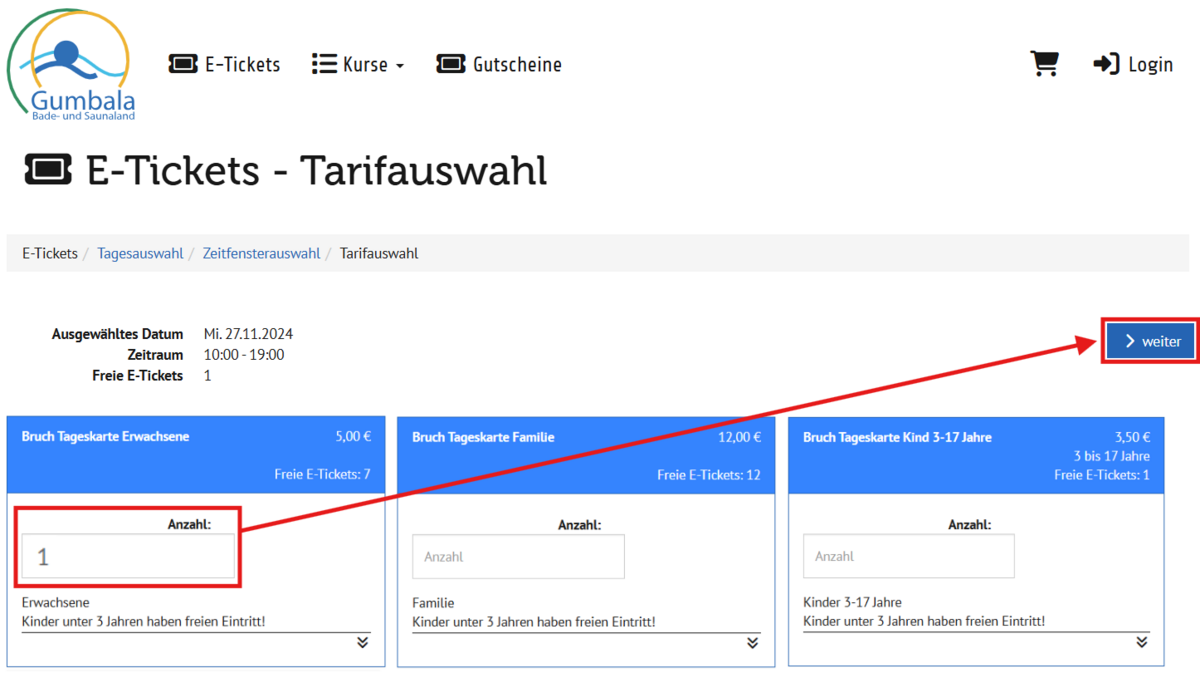Expand Erwachsene ticket details chevron
Screen dimensions: 1200x673
pos(362,642)
